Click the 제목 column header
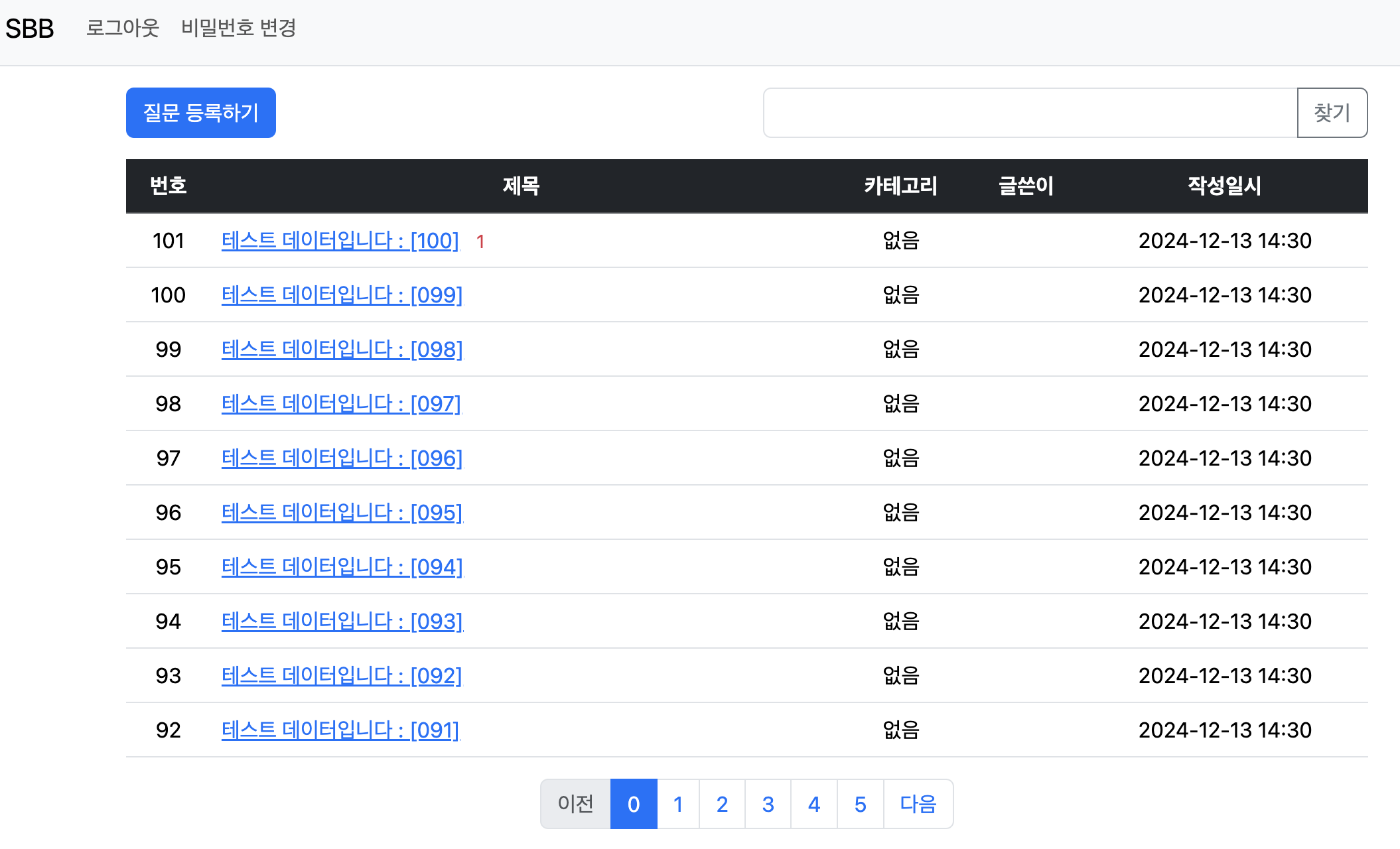Viewport: 1400px width, 849px height. tap(521, 186)
